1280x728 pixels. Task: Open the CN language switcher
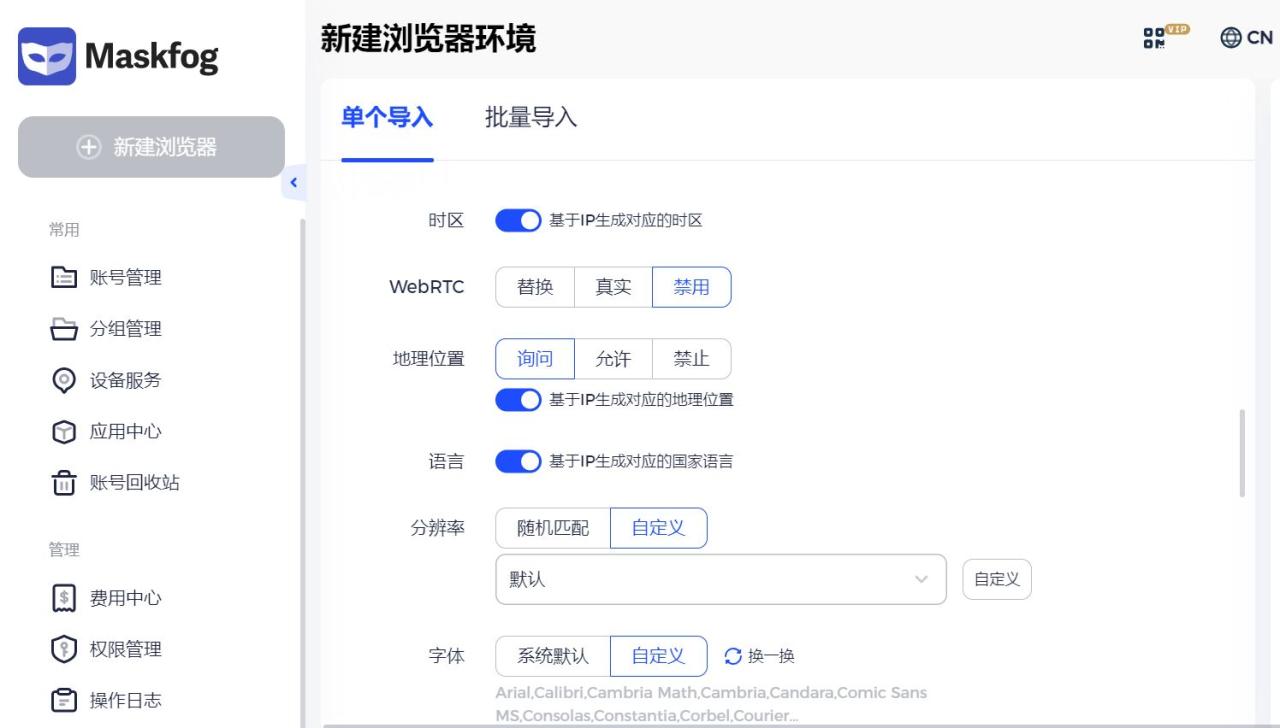1246,37
